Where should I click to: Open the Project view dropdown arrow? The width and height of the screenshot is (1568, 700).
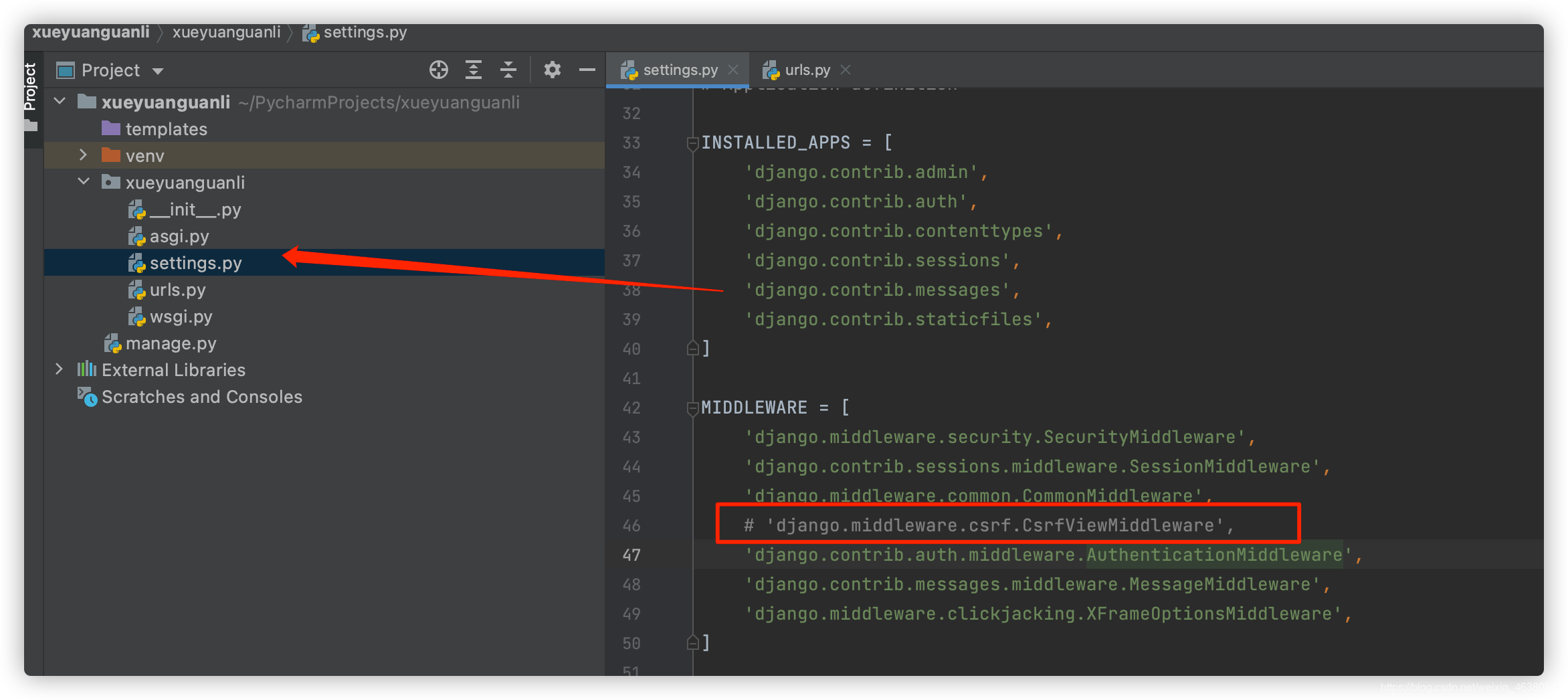(158, 71)
